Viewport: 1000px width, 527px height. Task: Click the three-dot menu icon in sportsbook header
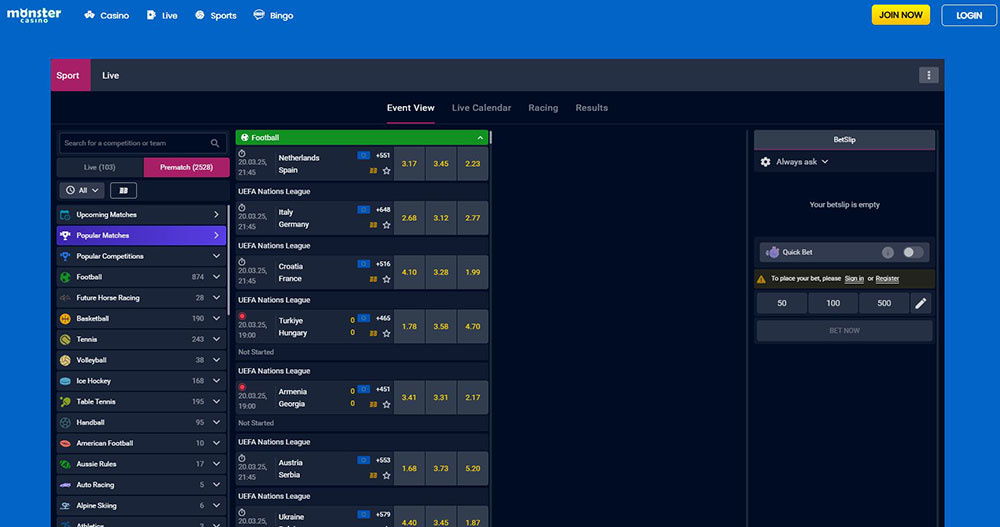(929, 75)
